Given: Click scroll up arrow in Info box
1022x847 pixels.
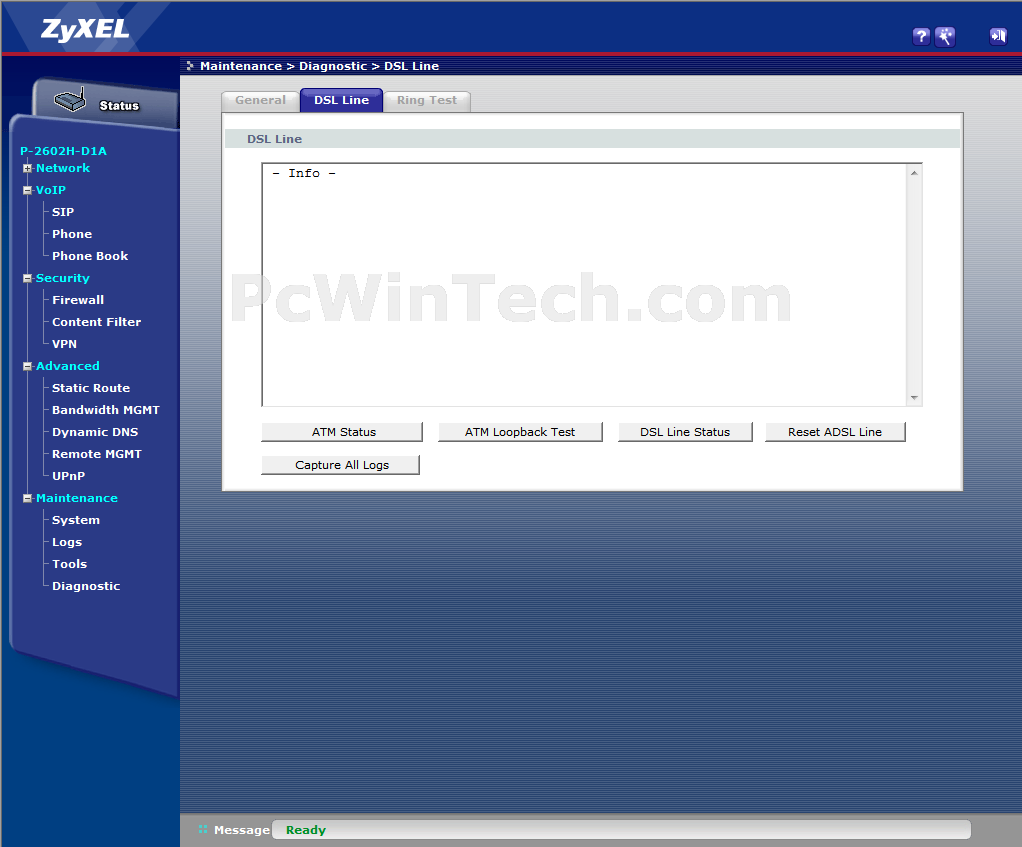Looking at the screenshot, I should click(914, 173).
